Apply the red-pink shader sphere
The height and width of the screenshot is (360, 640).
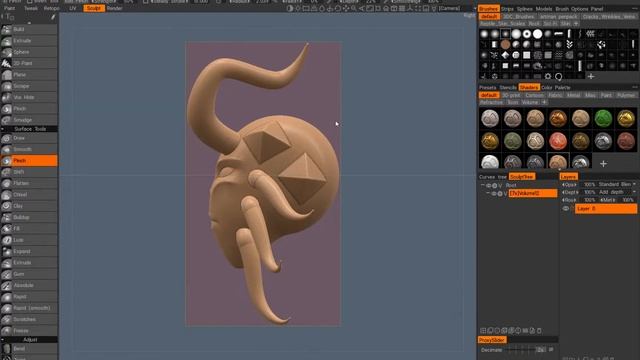(x=558, y=141)
